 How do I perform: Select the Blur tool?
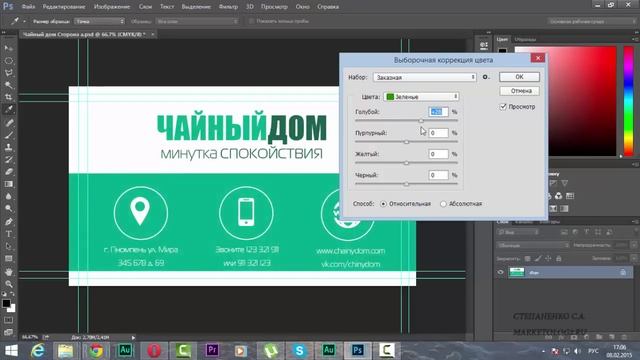9,196
